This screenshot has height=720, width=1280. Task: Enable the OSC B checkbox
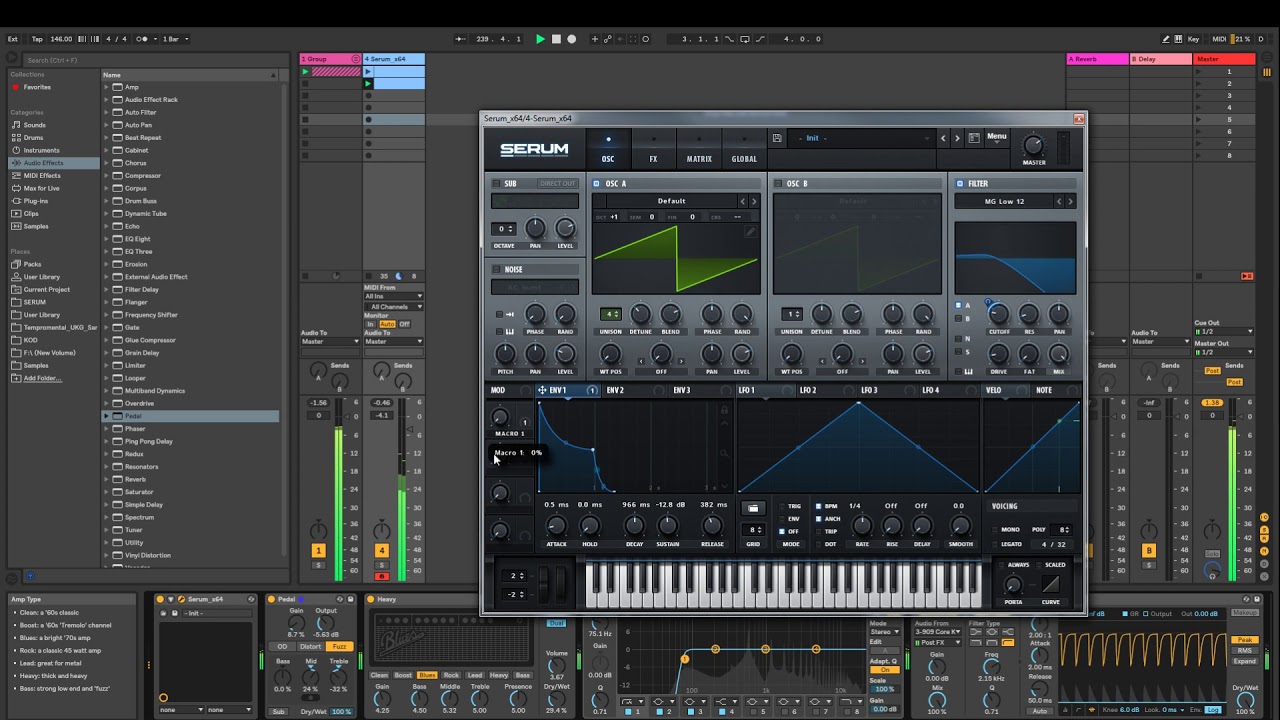[778, 184]
